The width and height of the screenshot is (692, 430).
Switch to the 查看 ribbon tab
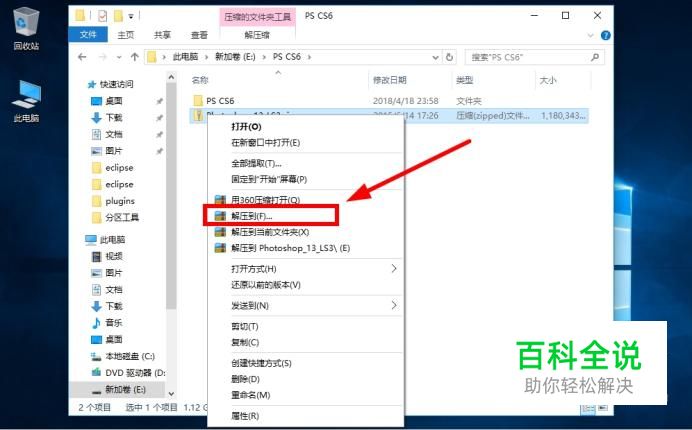[x=199, y=35]
